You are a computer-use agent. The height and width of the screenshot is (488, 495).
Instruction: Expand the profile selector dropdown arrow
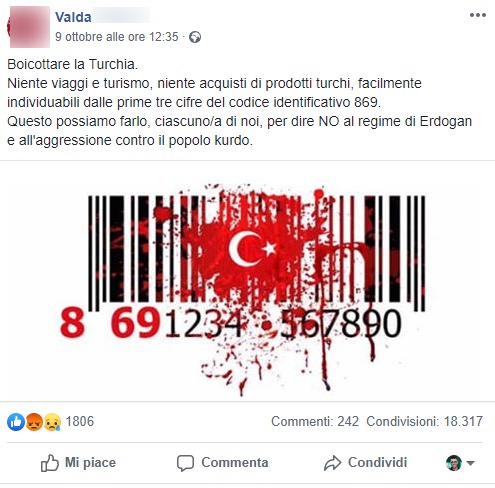click(470, 463)
